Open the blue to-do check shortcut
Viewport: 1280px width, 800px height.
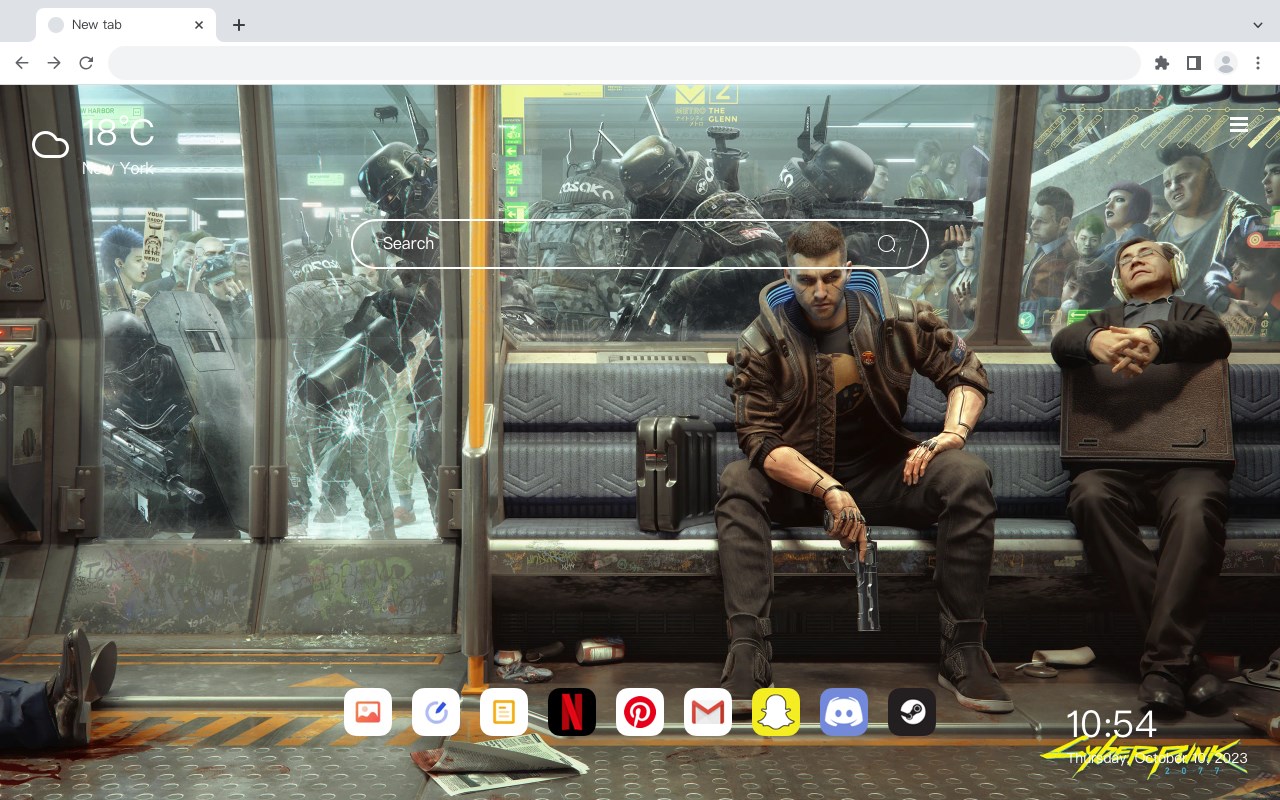(436, 712)
